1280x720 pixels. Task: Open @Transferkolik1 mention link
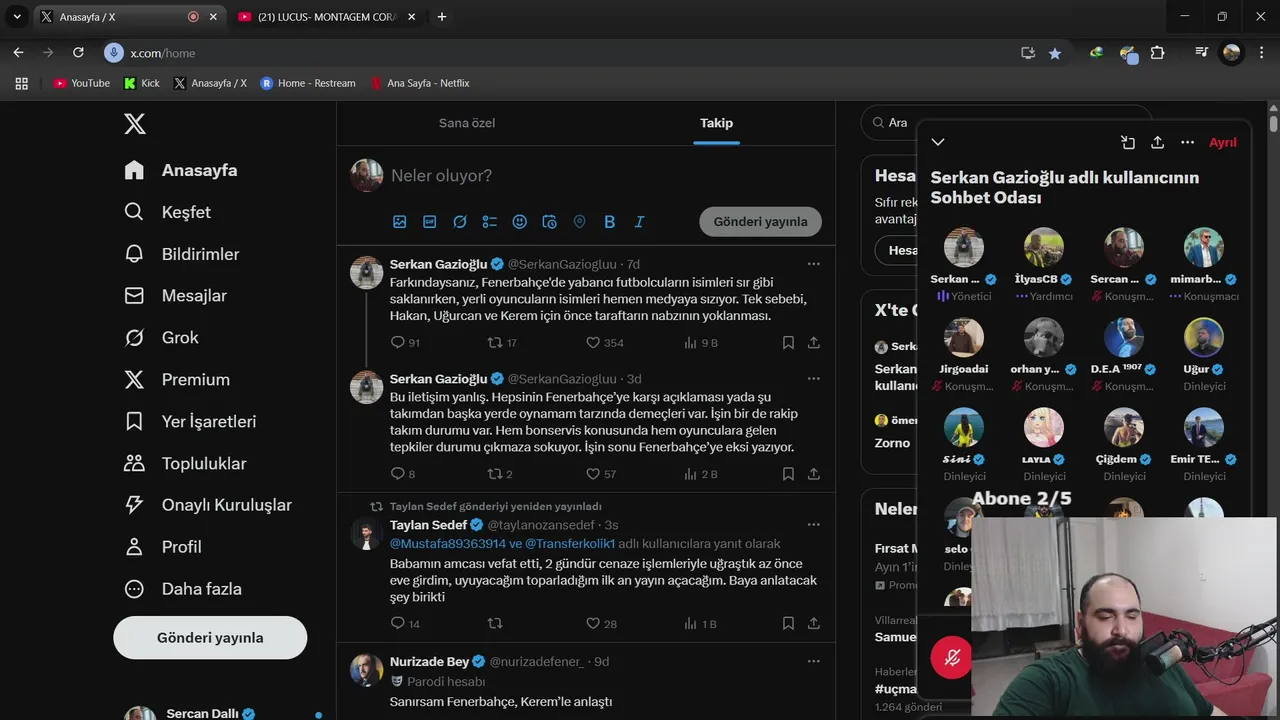click(x=570, y=544)
